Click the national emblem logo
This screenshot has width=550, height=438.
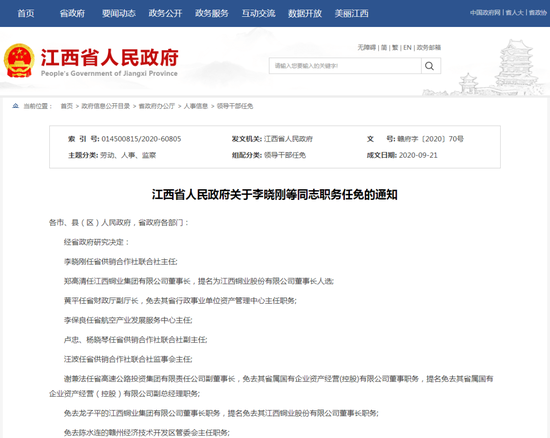tap(19, 61)
